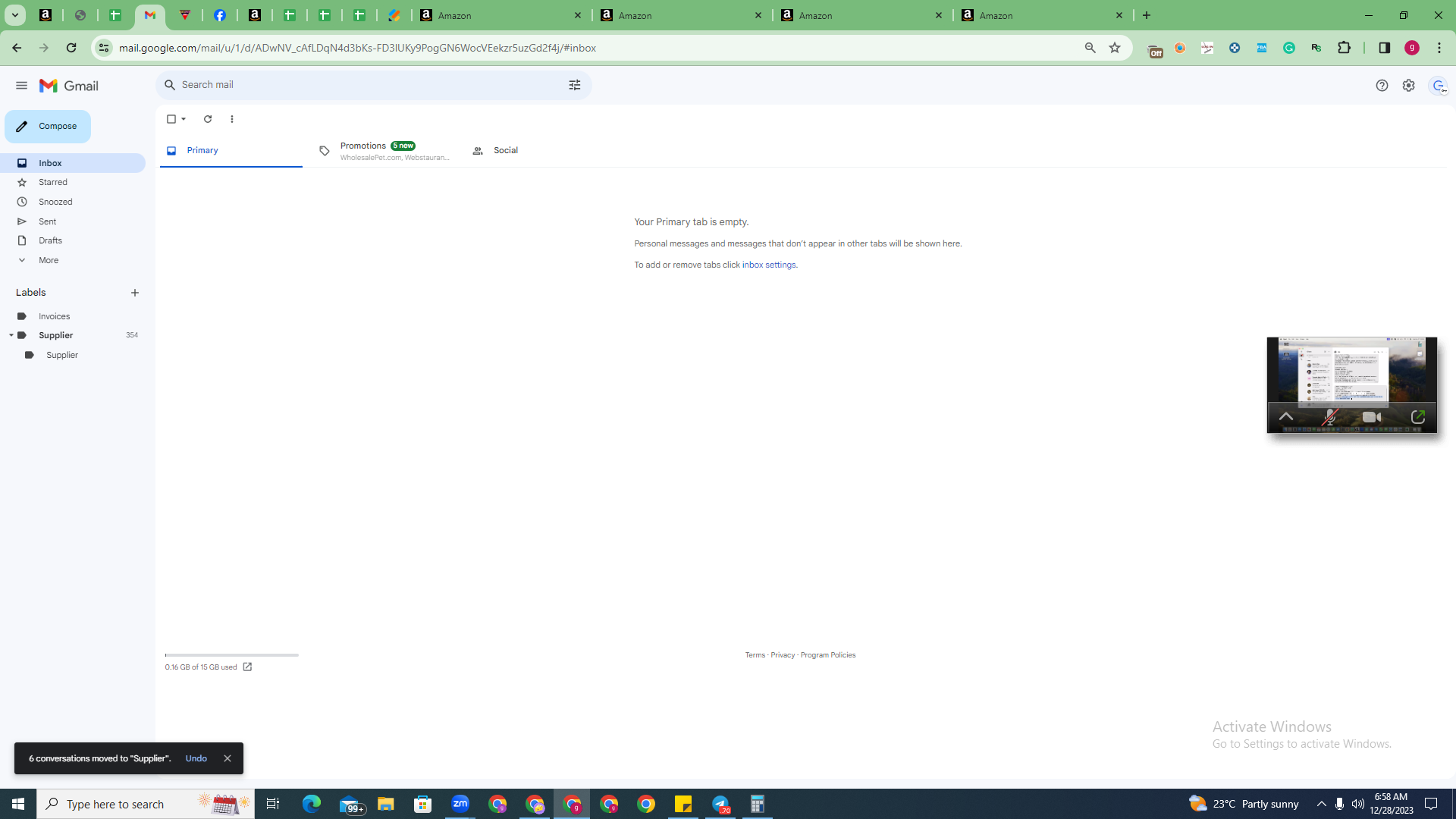Open the Windows Start menu
Viewport: 1456px width, 819px height.
[18, 804]
